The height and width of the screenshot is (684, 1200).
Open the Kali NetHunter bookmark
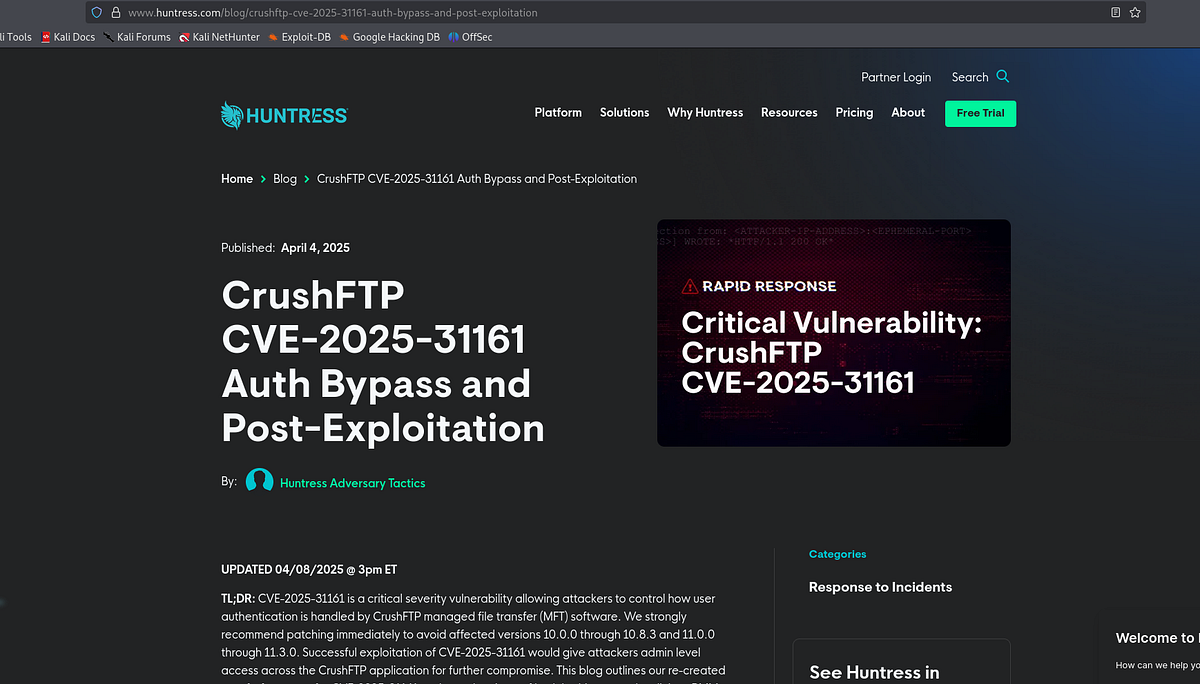(x=219, y=37)
